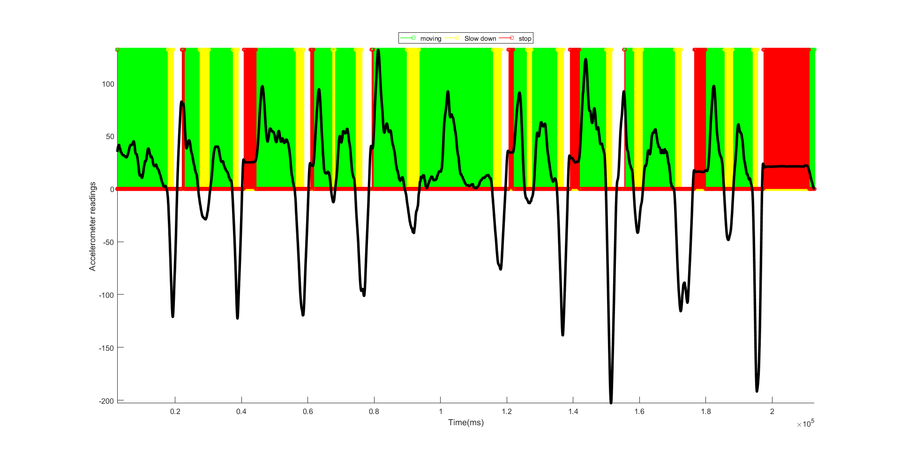Click the green moving line marker in legend
The height and width of the screenshot is (451, 900).
point(409,38)
